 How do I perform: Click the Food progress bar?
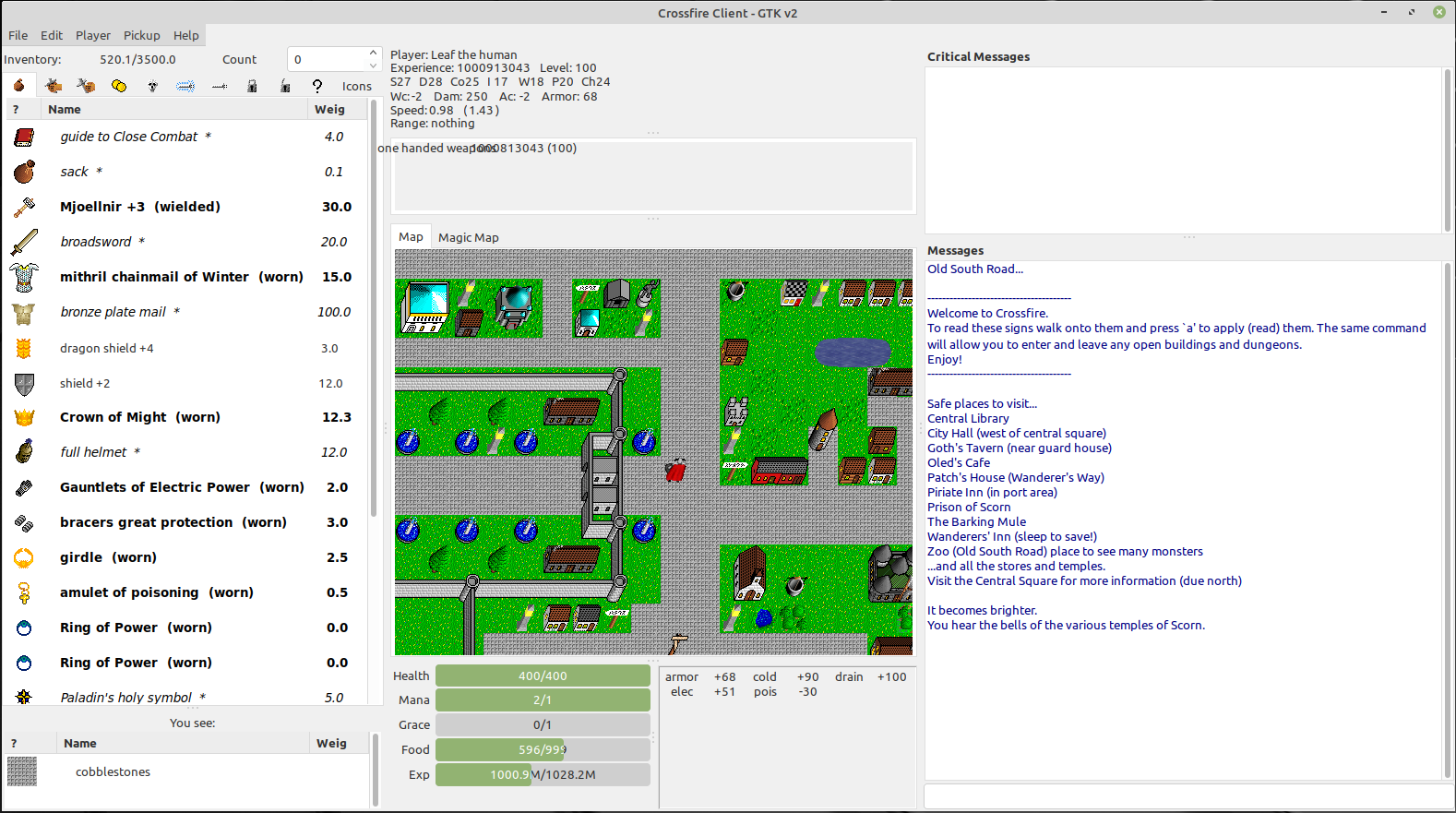pyautogui.click(x=543, y=749)
